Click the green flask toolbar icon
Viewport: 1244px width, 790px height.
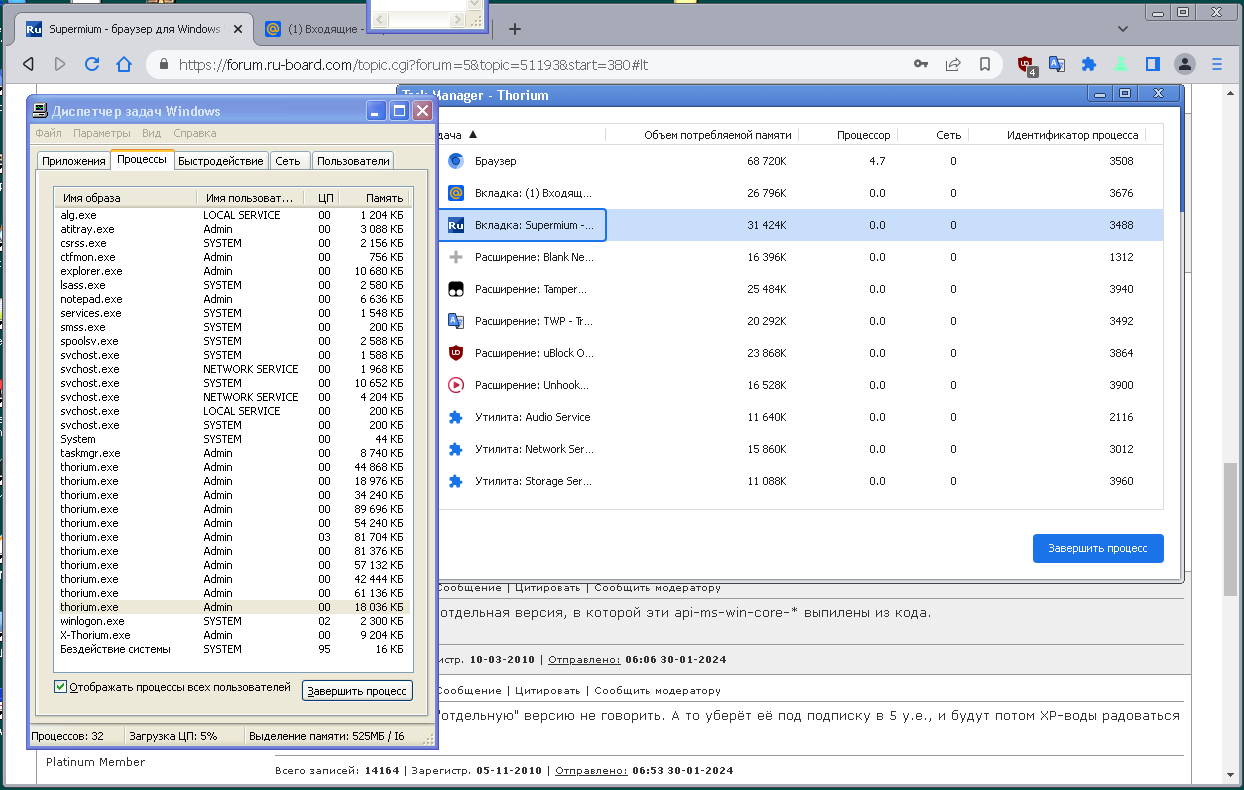click(x=1121, y=64)
